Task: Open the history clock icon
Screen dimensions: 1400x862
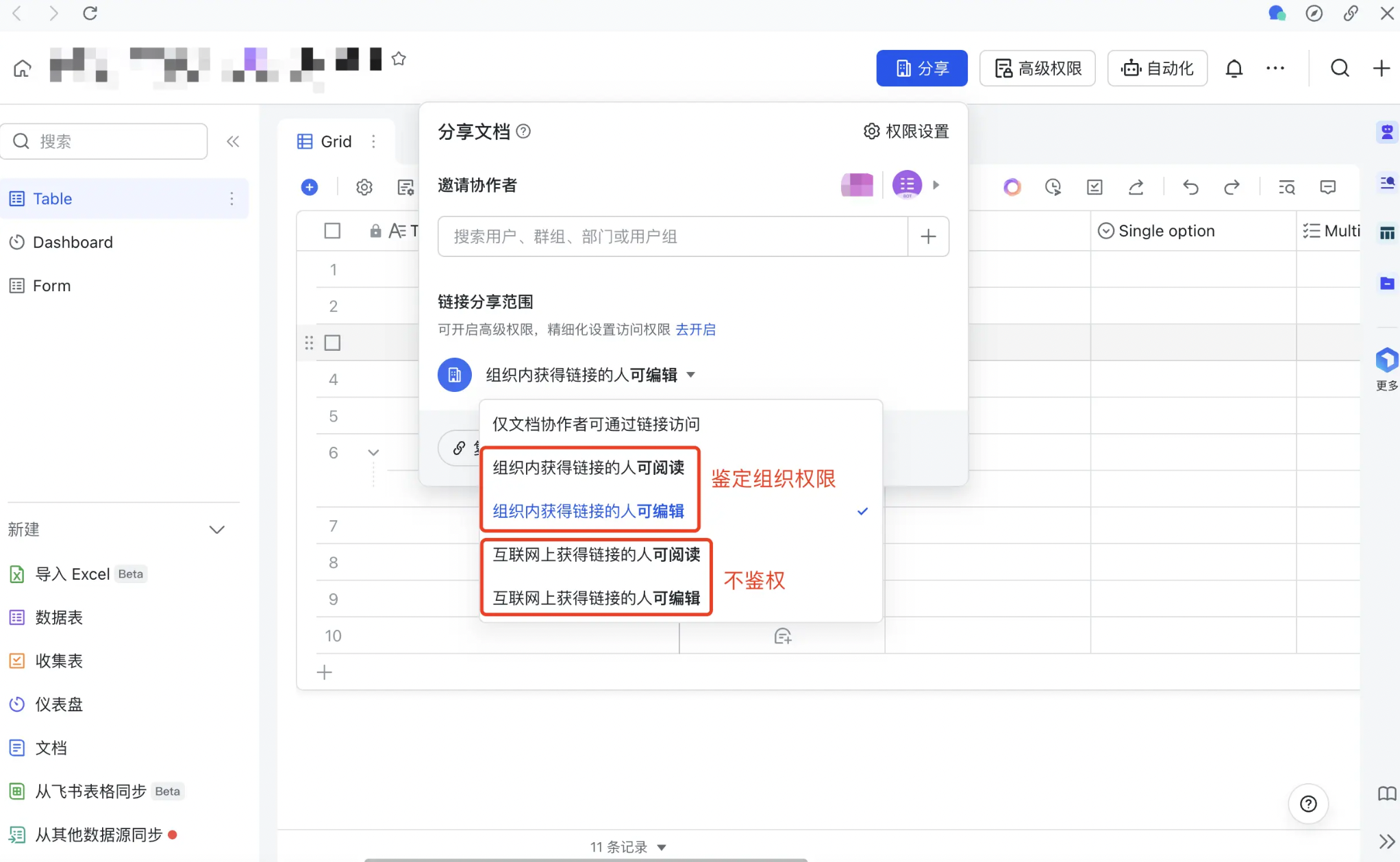Action: click(x=1053, y=187)
